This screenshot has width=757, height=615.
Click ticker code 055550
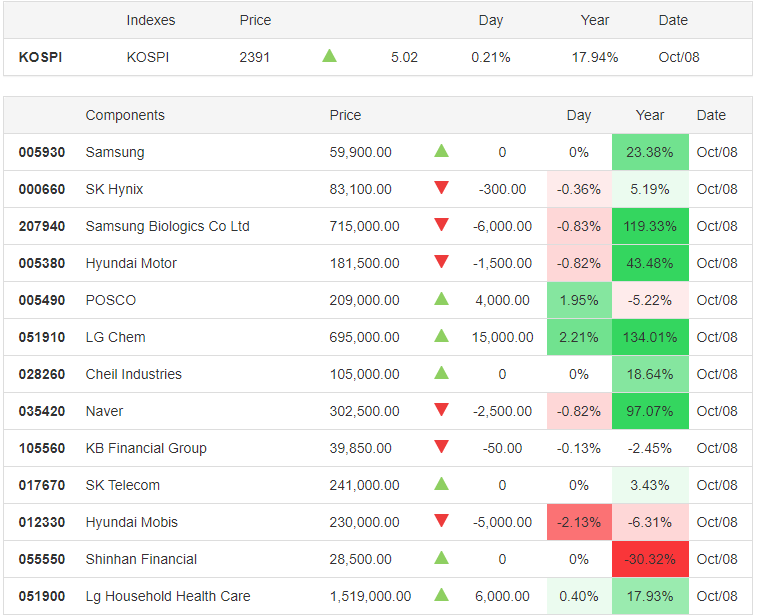(42, 559)
